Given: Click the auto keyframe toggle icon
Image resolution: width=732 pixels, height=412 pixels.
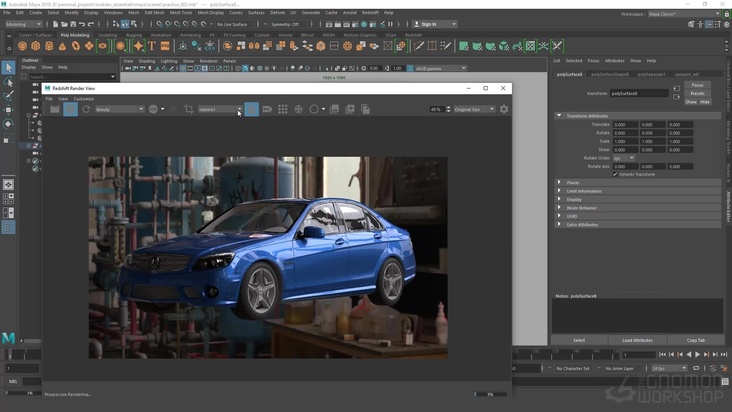Looking at the screenshot, I should (713, 368).
